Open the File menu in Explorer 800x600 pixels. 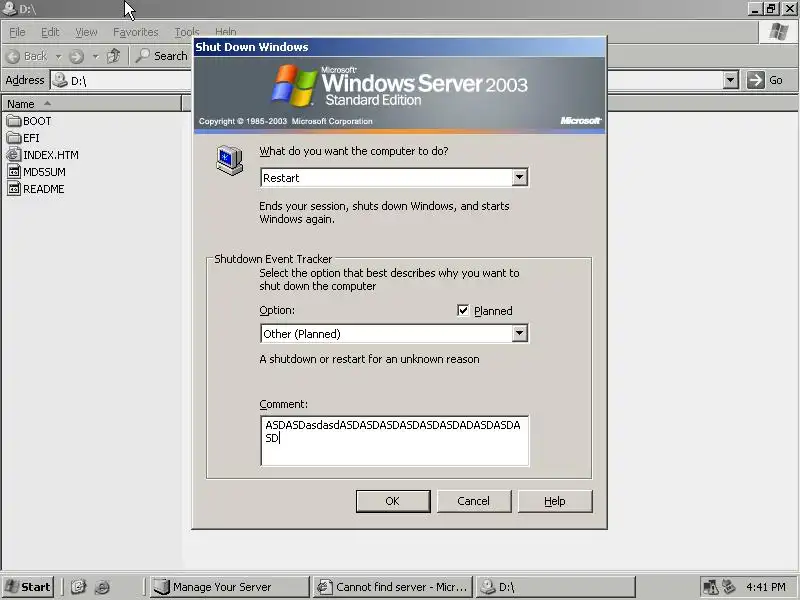(x=17, y=32)
